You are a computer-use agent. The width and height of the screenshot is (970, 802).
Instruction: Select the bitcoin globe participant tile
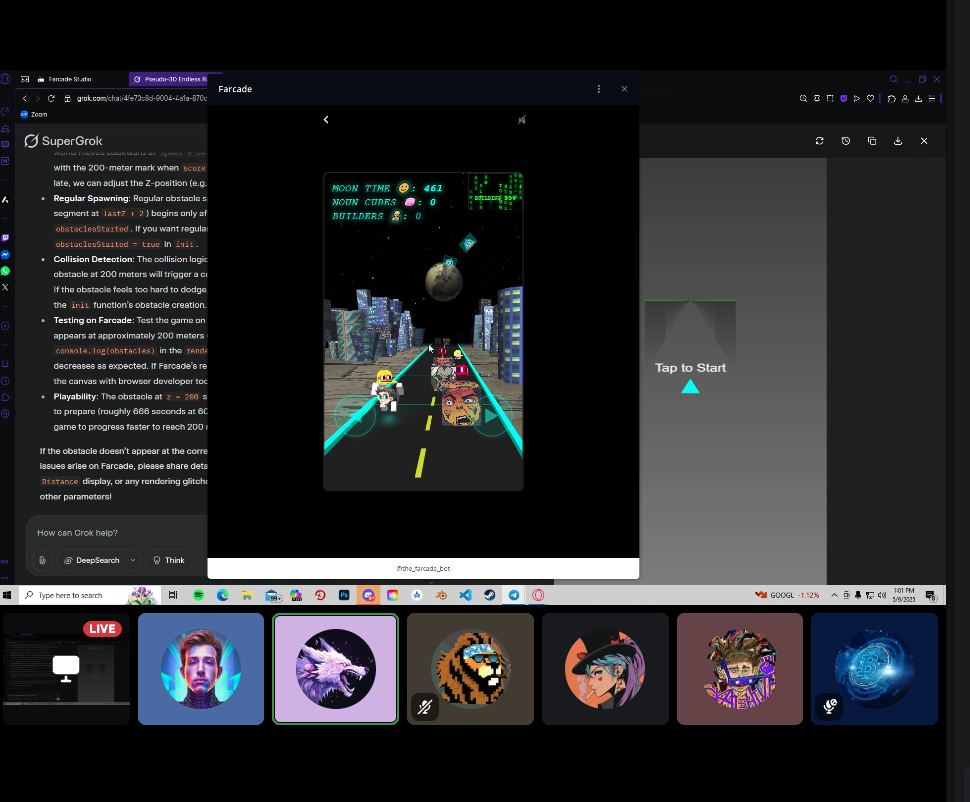tap(875, 669)
